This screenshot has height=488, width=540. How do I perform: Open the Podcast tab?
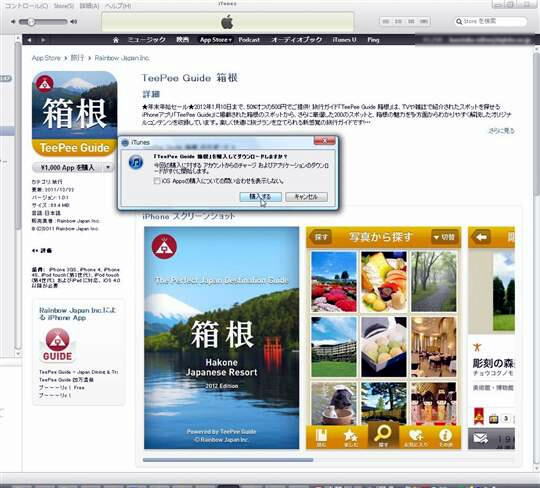pyautogui.click(x=249, y=40)
